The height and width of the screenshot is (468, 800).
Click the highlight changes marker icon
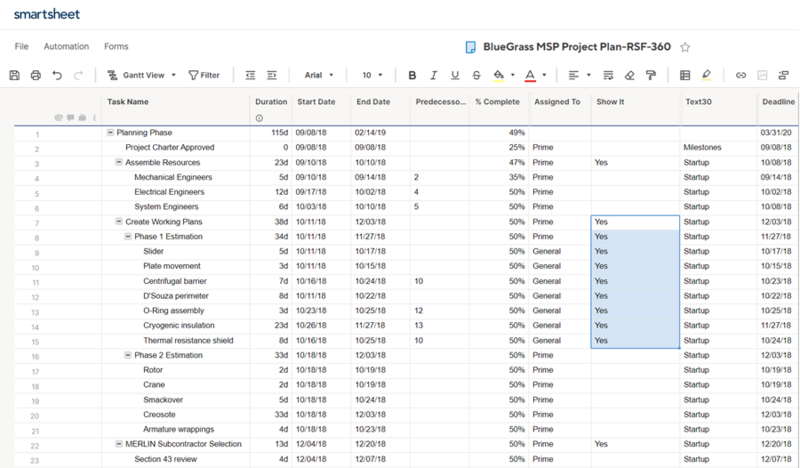pos(706,75)
